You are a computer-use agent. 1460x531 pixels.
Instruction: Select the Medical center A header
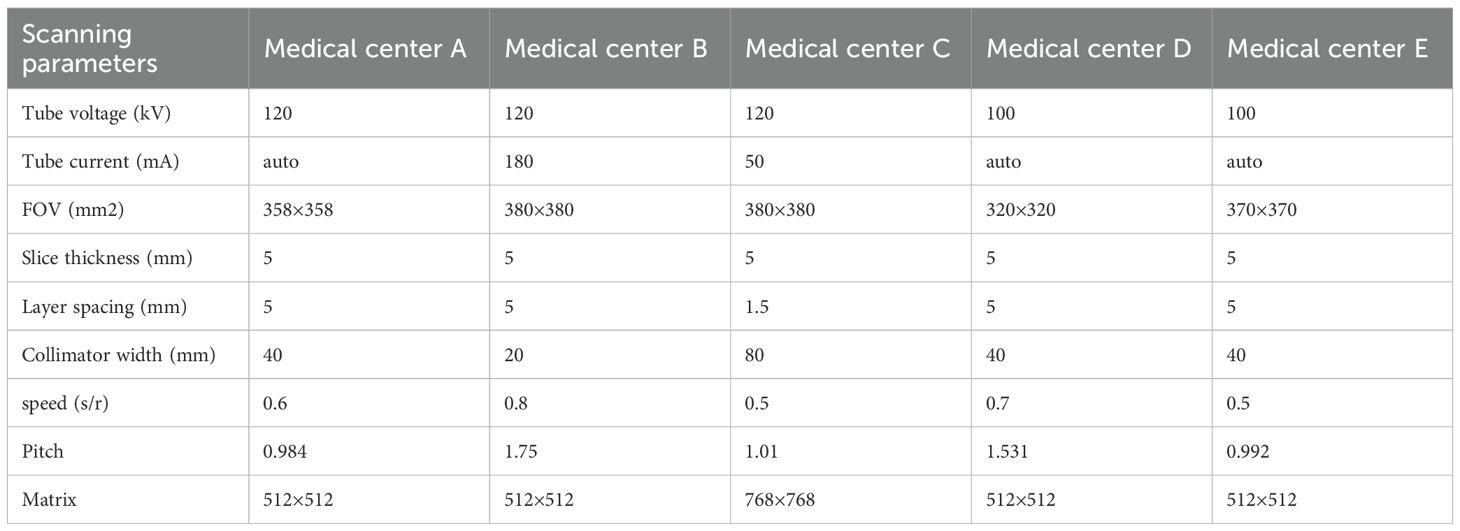point(365,50)
